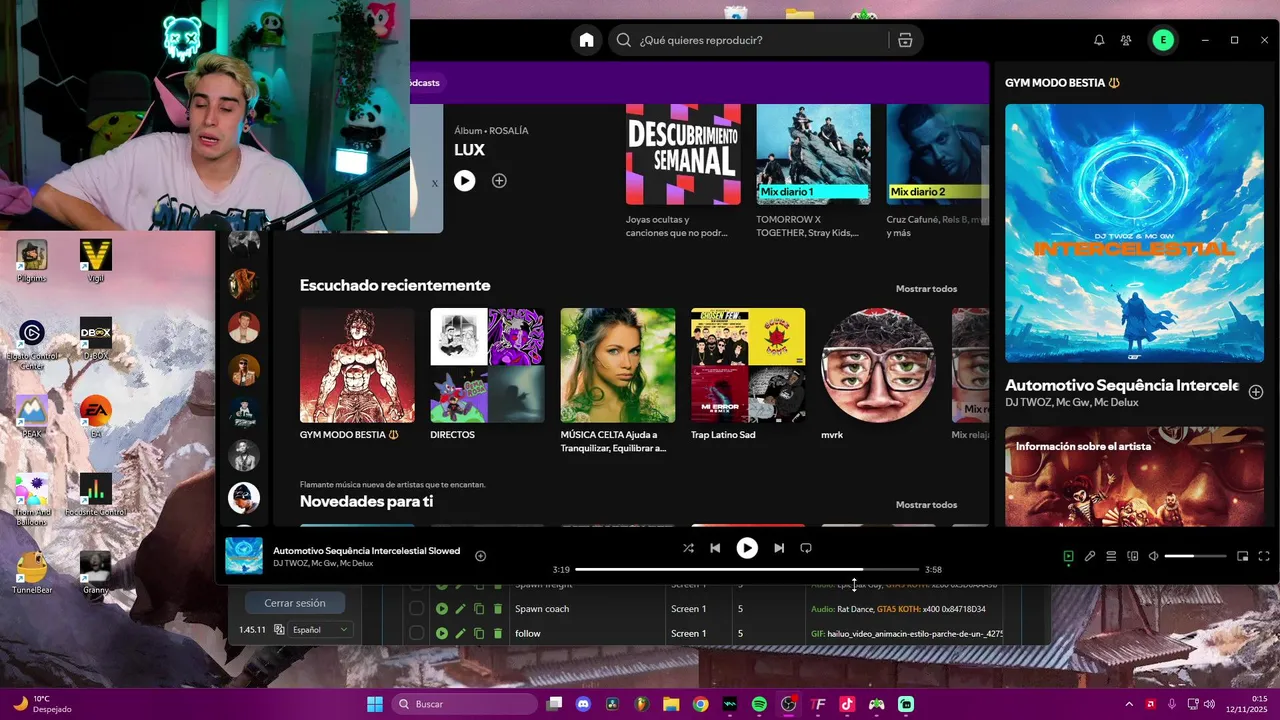Open the green E profile avatar
1280x720 pixels.
[1162, 40]
